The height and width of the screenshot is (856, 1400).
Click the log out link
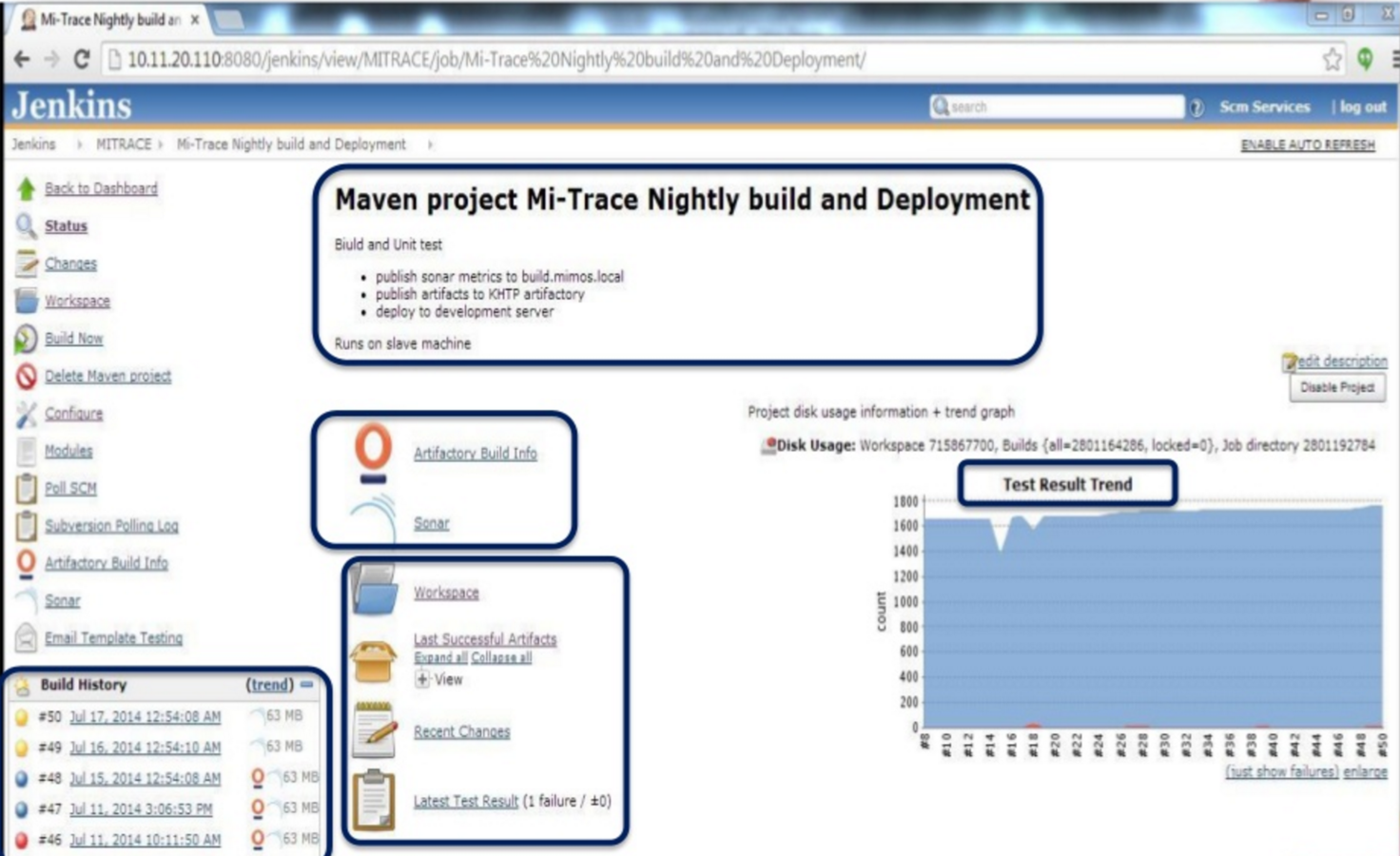(x=1363, y=107)
